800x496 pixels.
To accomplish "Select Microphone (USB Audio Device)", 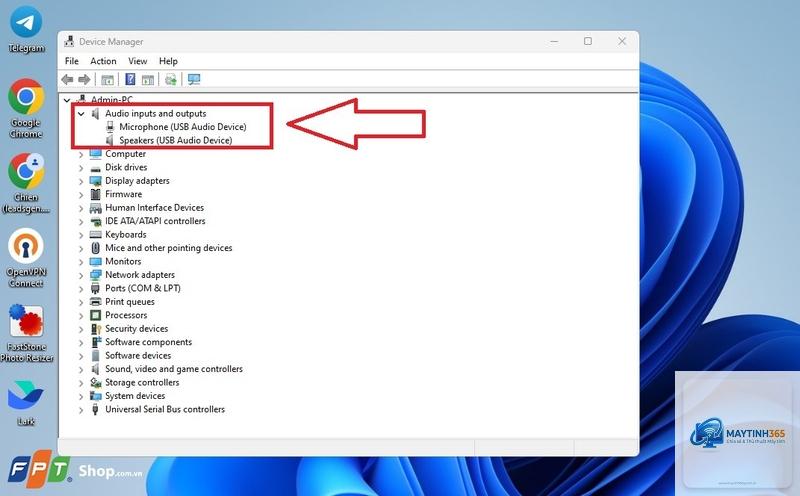I will tap(183, 127).
